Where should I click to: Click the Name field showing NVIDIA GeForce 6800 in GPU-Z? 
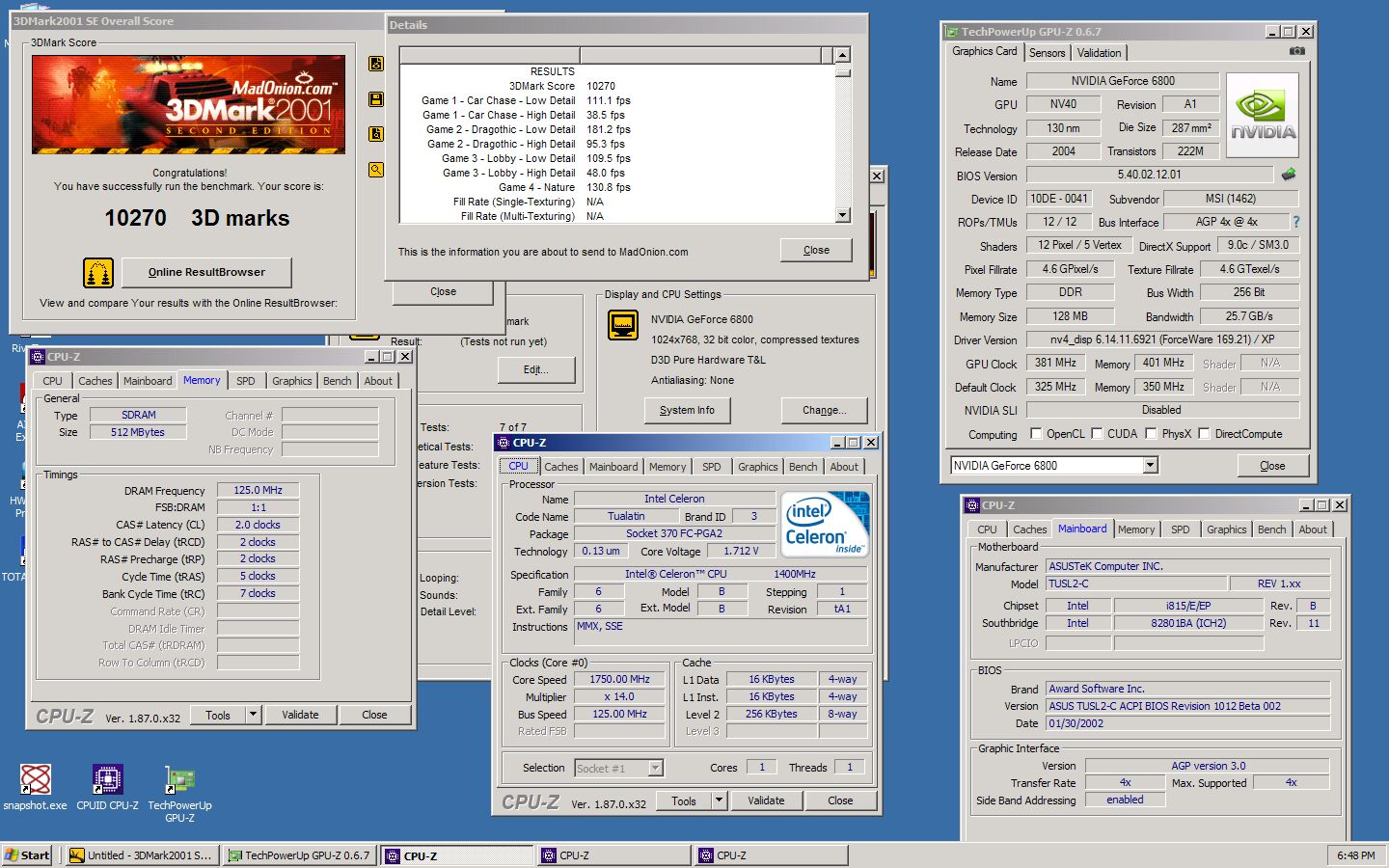click(1123, 81)
